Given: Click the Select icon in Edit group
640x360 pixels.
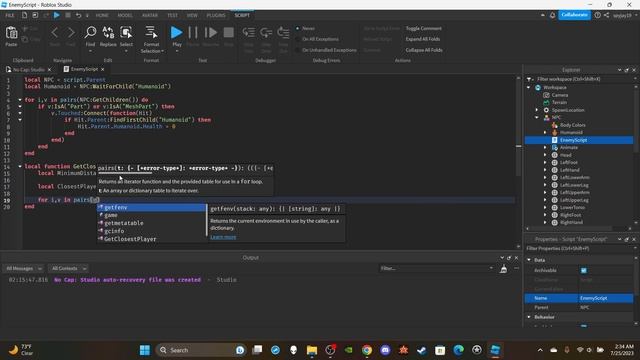Looking at the screenshot, I should coord(126,33).
